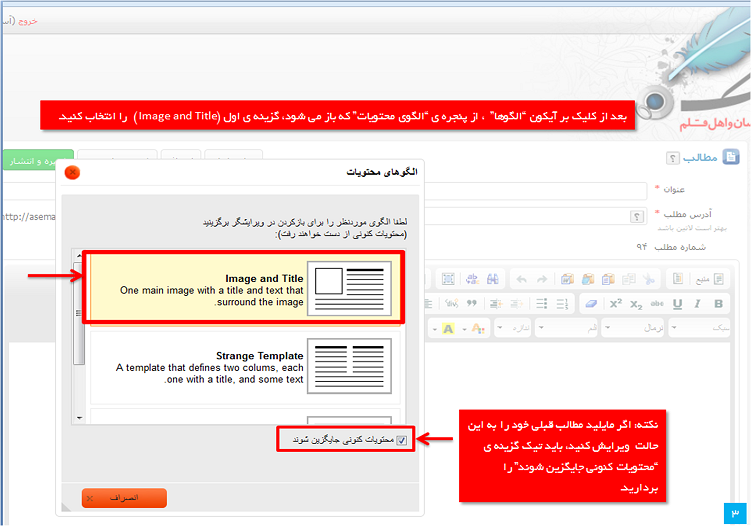Click the منبع source button in editor

[710, 279]
